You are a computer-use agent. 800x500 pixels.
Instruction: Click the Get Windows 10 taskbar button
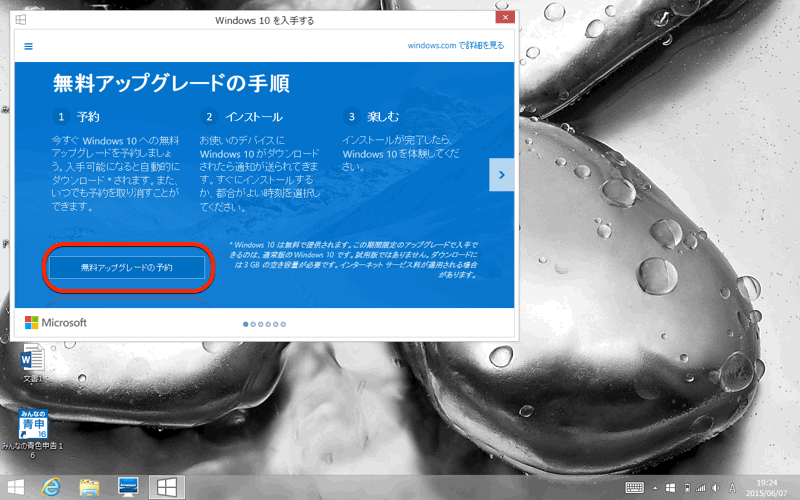[165, 487]
